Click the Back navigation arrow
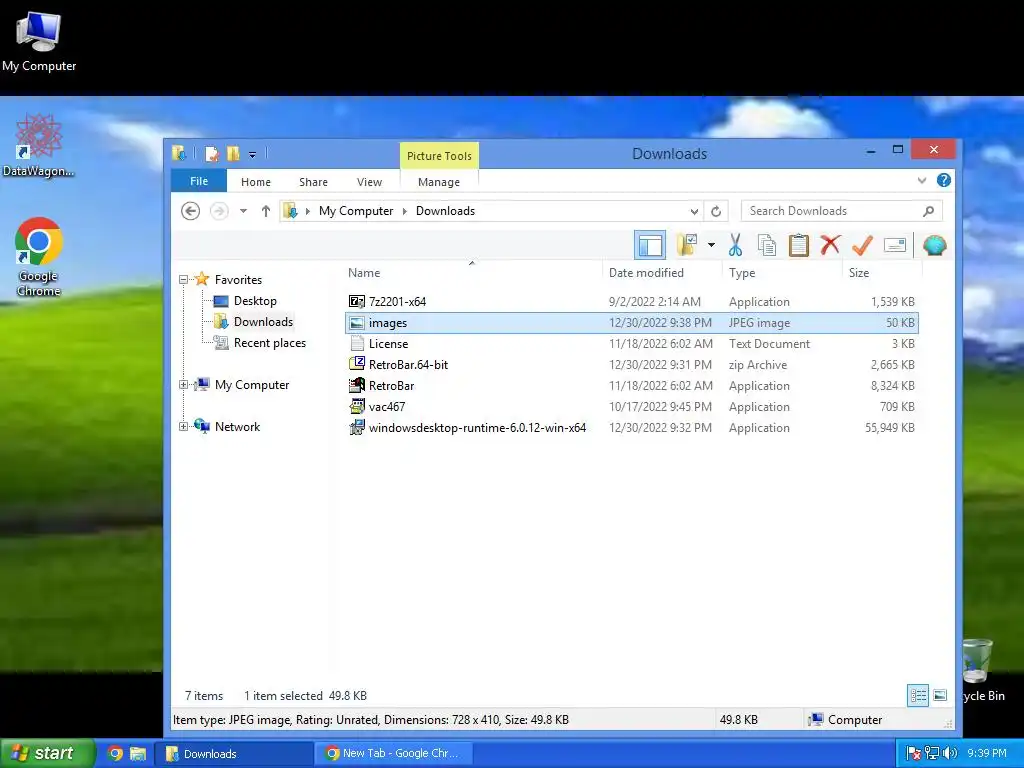This screenshot has height=768, width=1024. click(x=190, y=211)
